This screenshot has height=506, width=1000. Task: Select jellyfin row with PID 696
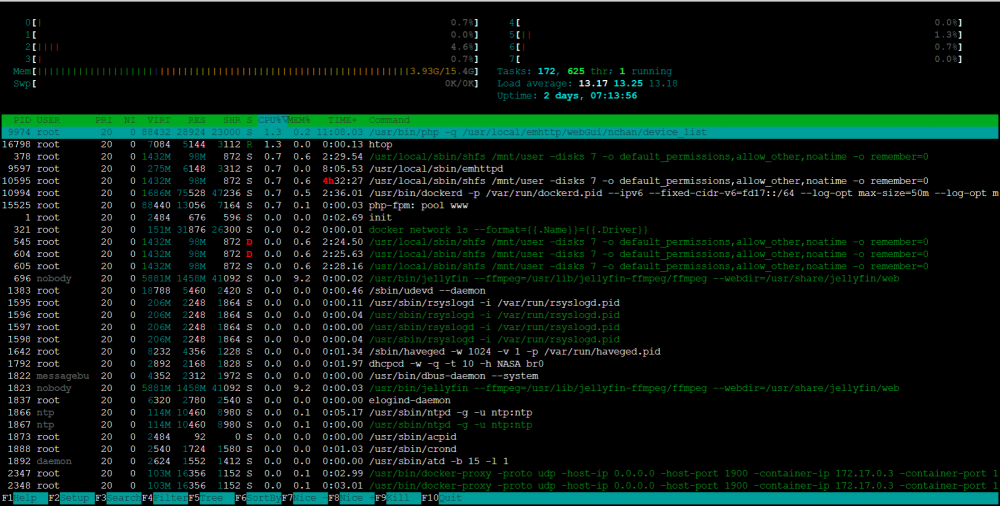click(x=500, y=278)
